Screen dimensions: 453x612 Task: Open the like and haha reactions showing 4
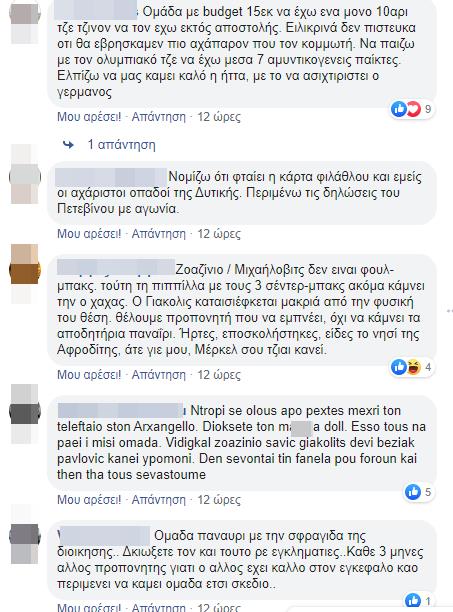(x=412, y=367)
